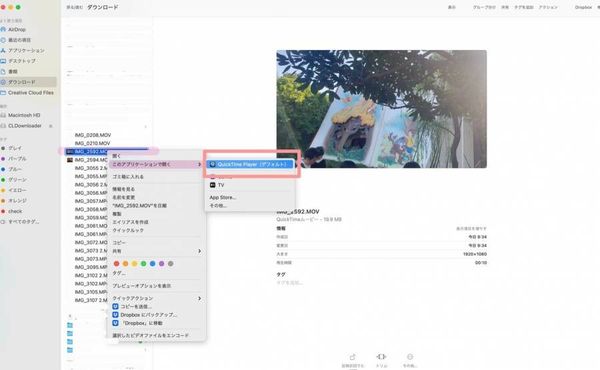Click the 共有 toolbar button
The width and height of the screenshot is (600, 370).
click(x=505, y=7)
